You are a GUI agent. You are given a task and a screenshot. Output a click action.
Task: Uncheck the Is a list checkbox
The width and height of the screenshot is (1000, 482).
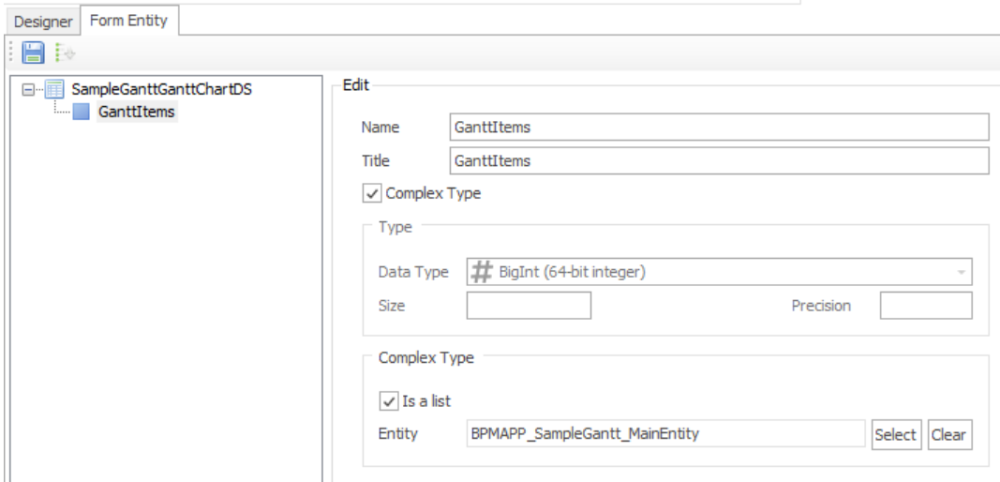389,401
